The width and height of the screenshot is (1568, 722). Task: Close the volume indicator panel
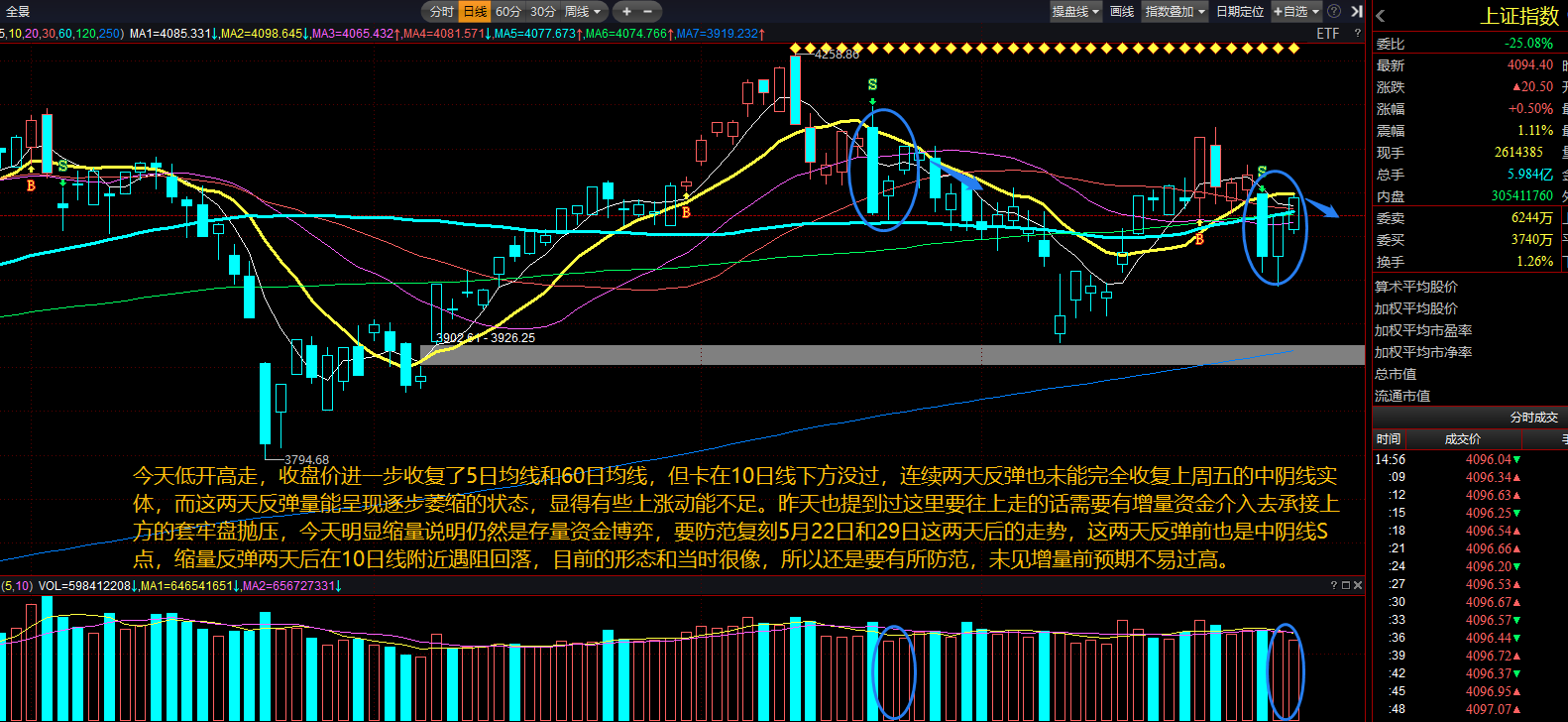click(x=1357, y=585)
